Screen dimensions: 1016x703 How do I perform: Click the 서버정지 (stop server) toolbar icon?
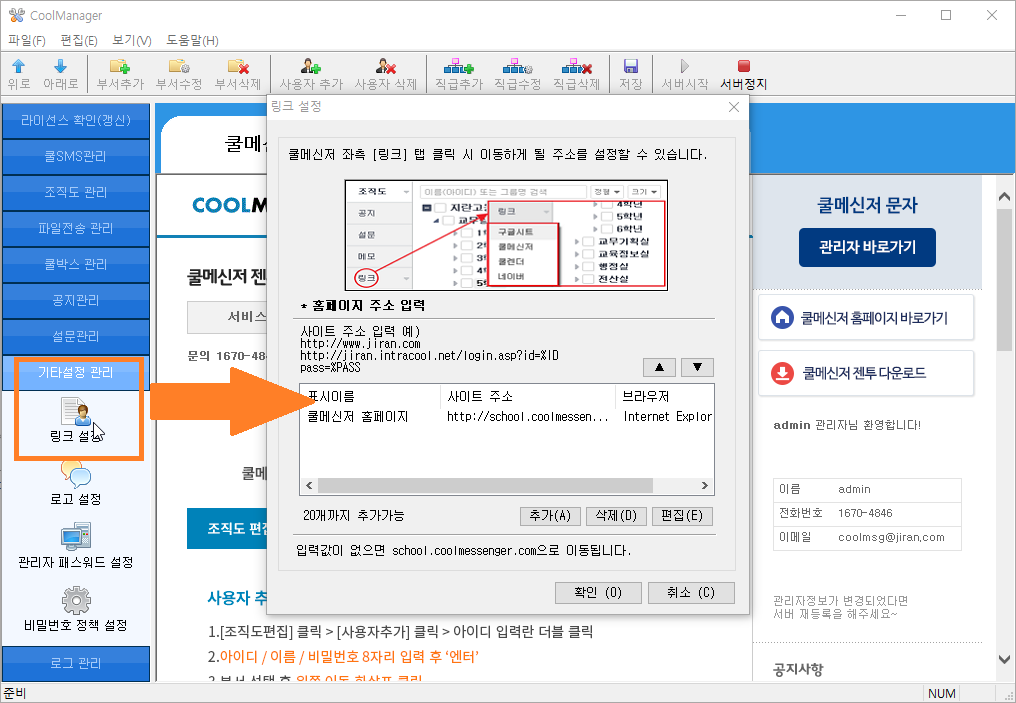click(743, 66)
